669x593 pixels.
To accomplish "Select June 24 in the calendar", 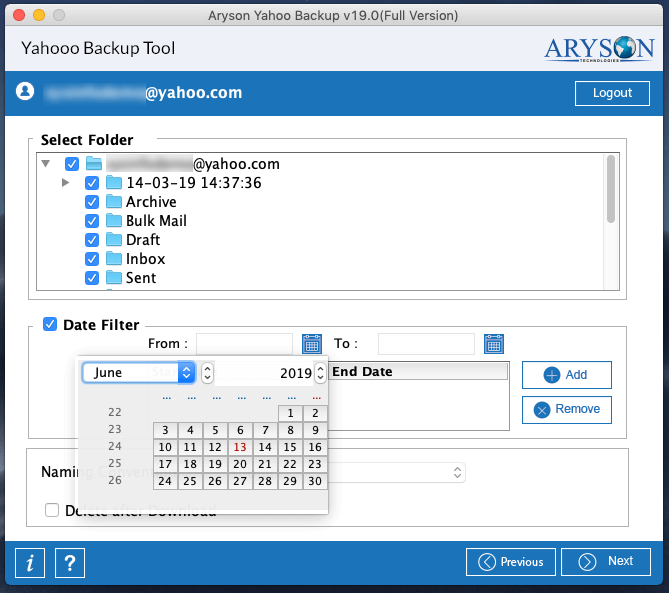I will click(x=165, y=481).
